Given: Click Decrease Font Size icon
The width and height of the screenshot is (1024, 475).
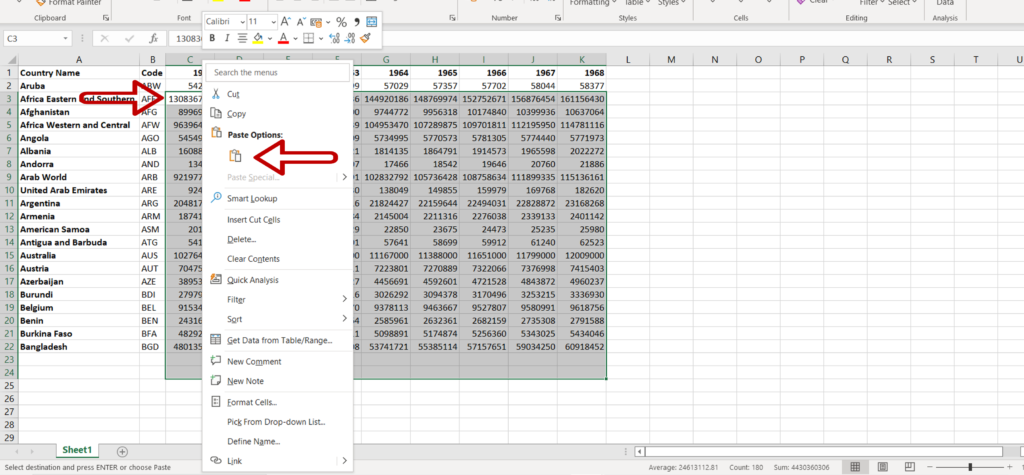Looking at the screenshot, I should (300, 22).
